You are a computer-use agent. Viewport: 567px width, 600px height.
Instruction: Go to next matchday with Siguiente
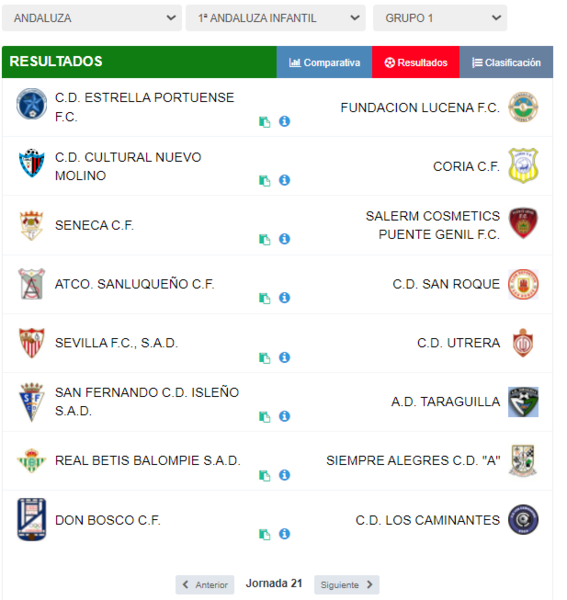(x=347, y=585)
